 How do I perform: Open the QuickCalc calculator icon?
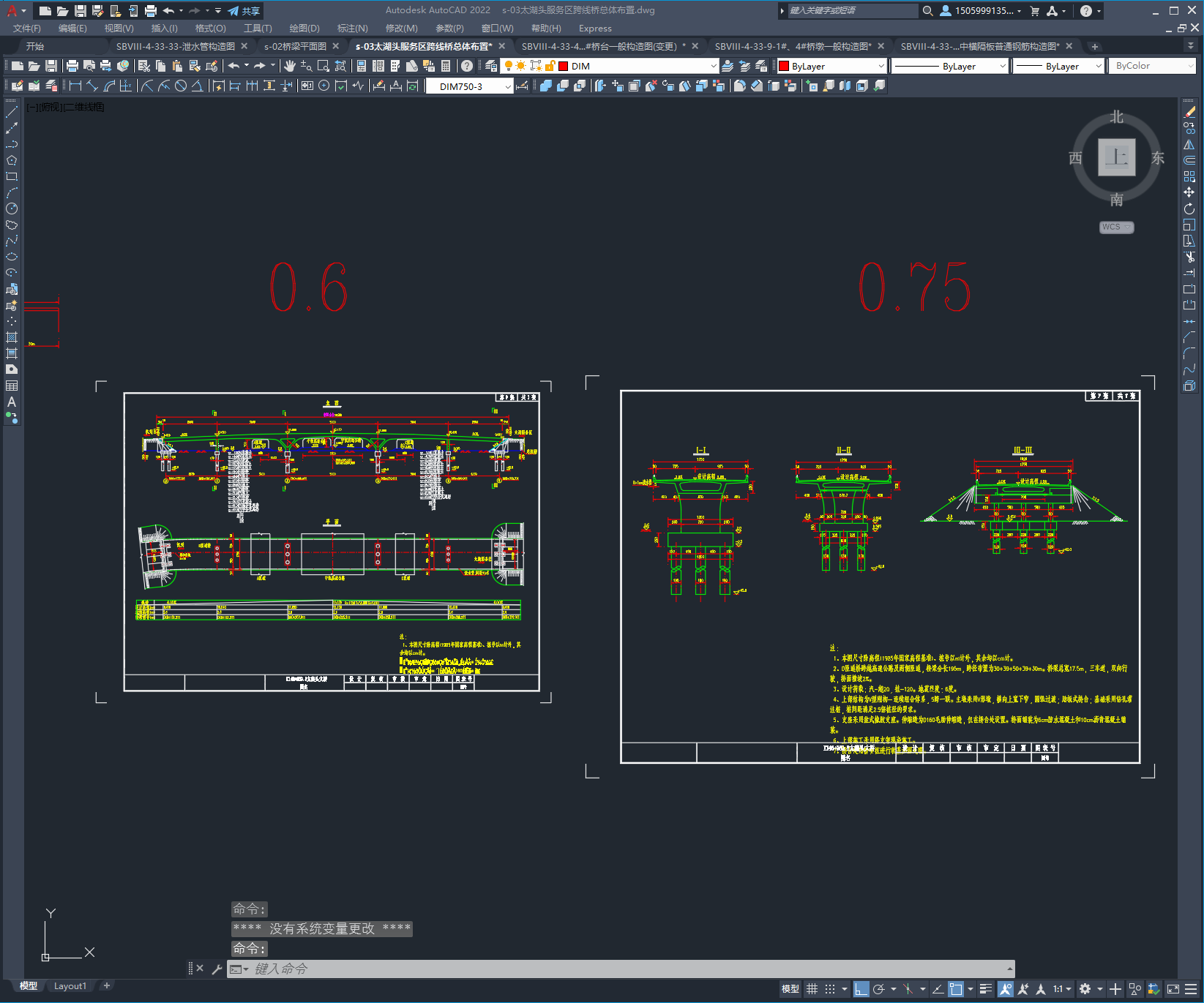click(x=446, y=66)
